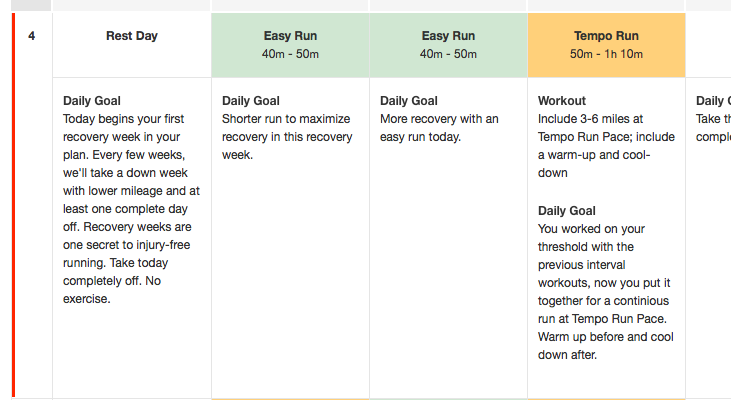Click the 50m - 1h 10m duration label
The width and height of the screenshot is (731, 400).
coord(606,54)
